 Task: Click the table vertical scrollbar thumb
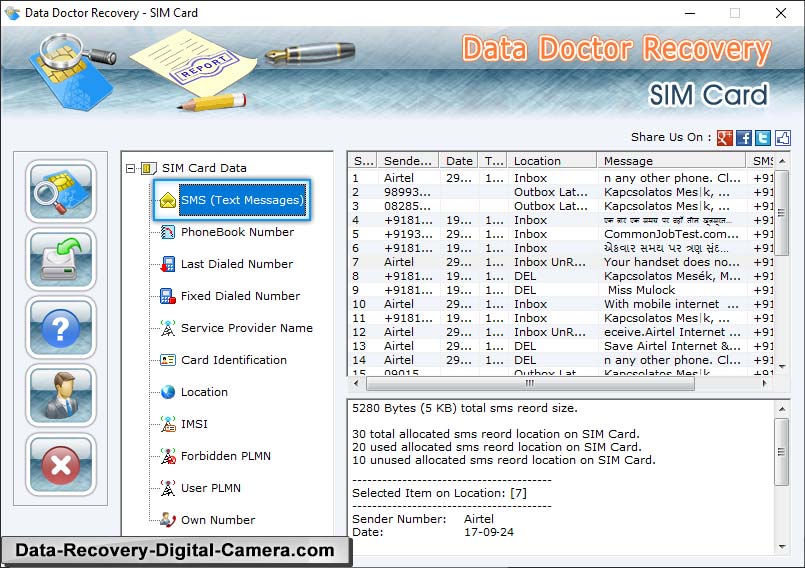pos(781,213)
